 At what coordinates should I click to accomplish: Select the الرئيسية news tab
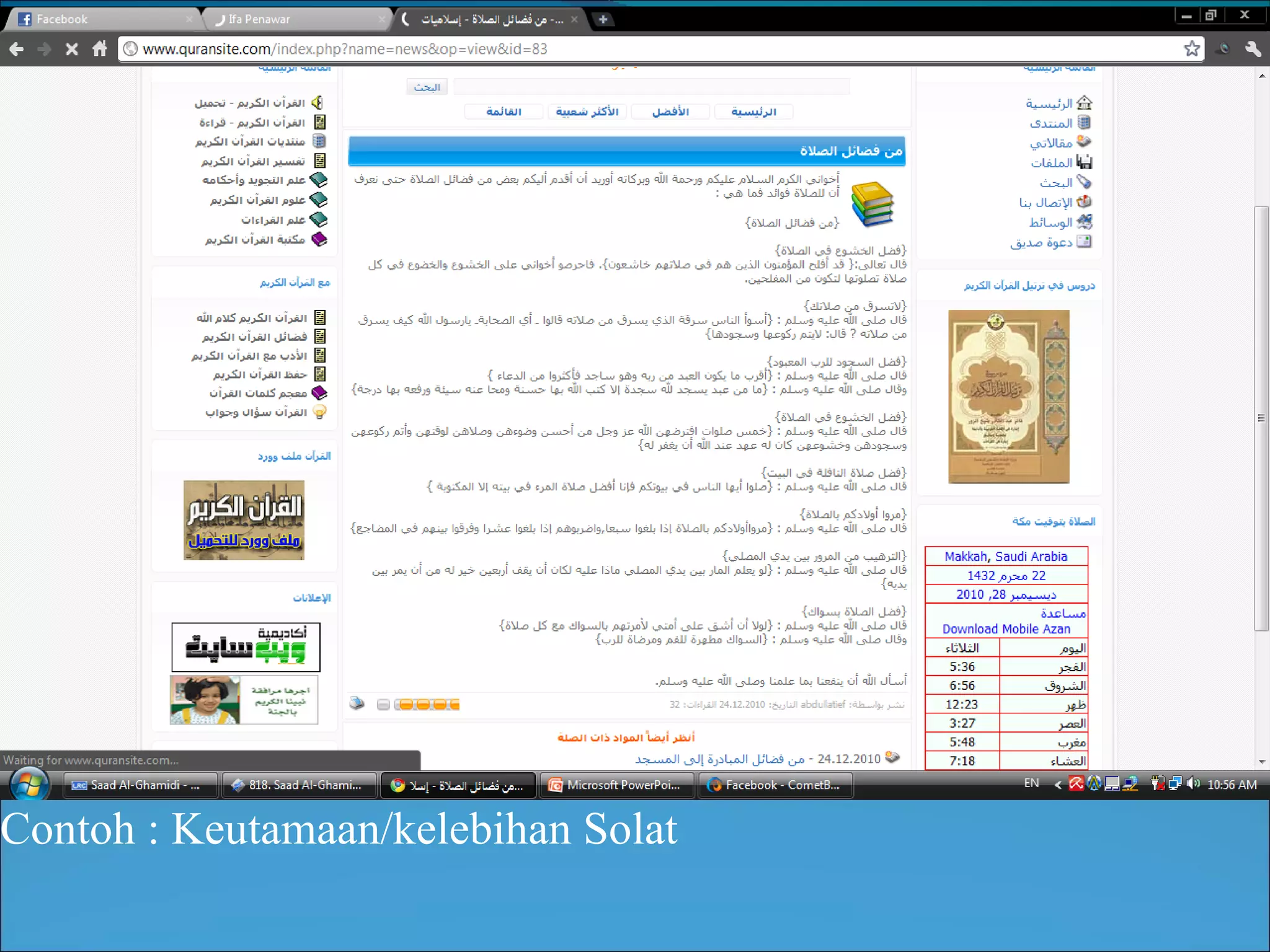click(x=753, y=112)
